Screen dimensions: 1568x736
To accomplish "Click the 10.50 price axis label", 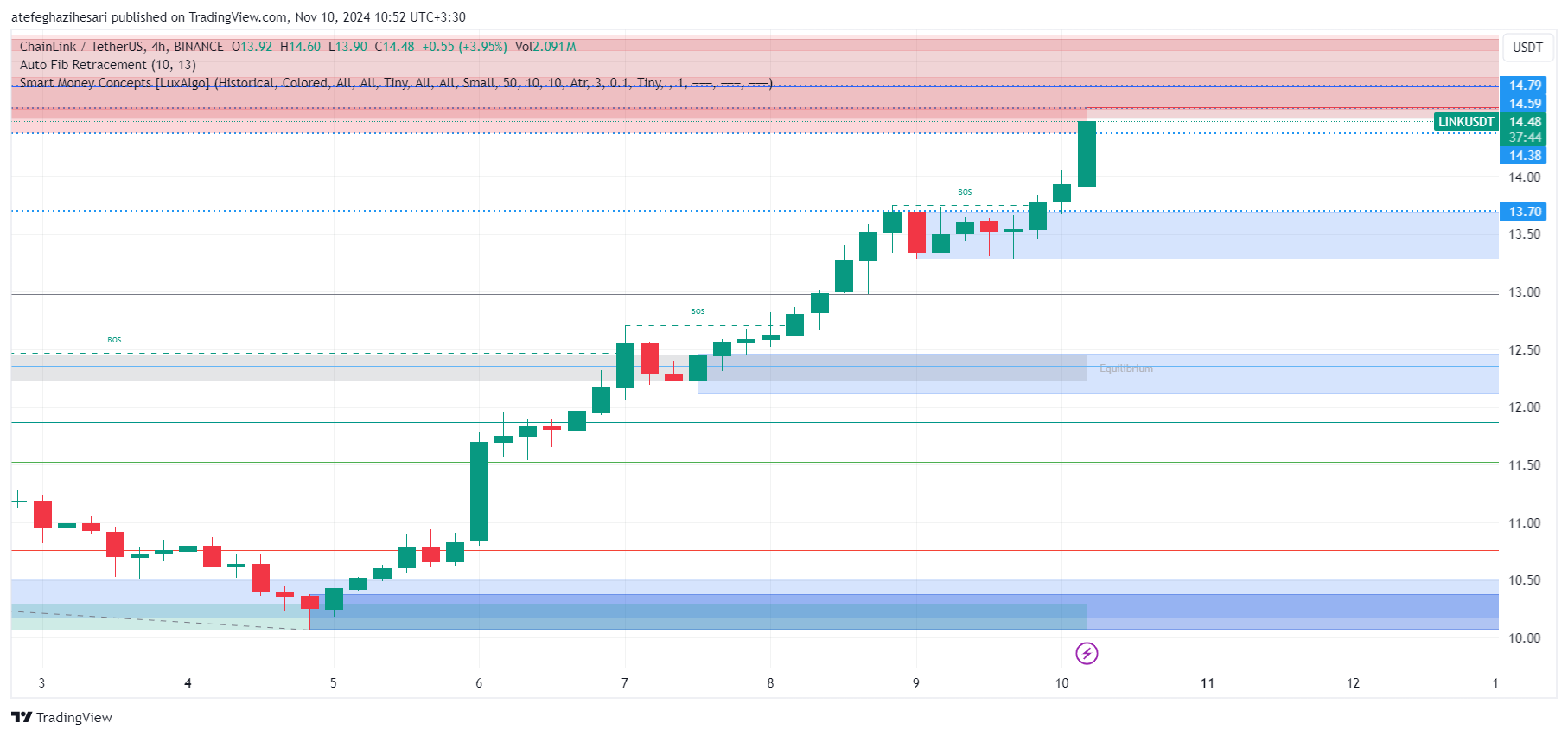I will pos(1525,580).
